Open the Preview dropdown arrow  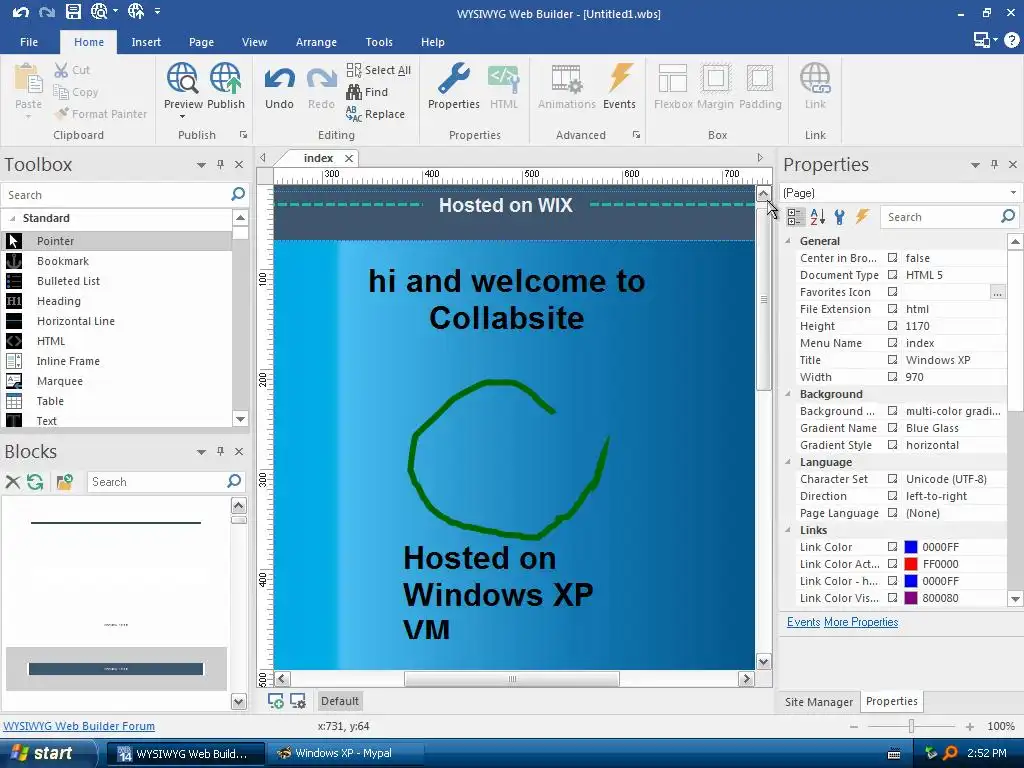click(182, 117)
